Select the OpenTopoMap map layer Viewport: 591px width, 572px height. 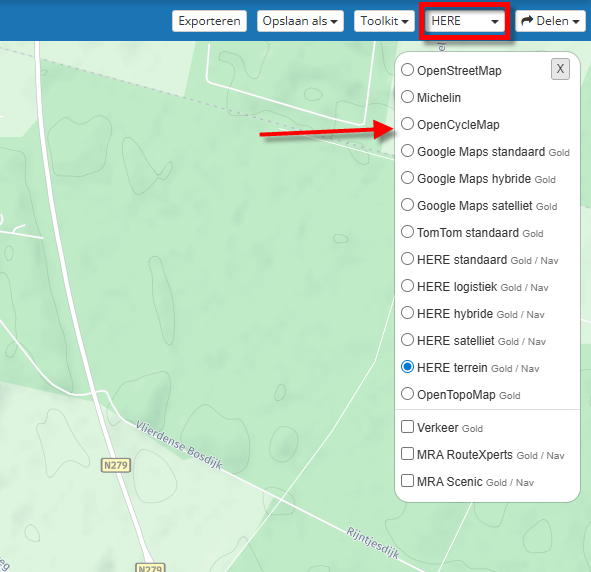pyautogui.click(x=407, y=394)
